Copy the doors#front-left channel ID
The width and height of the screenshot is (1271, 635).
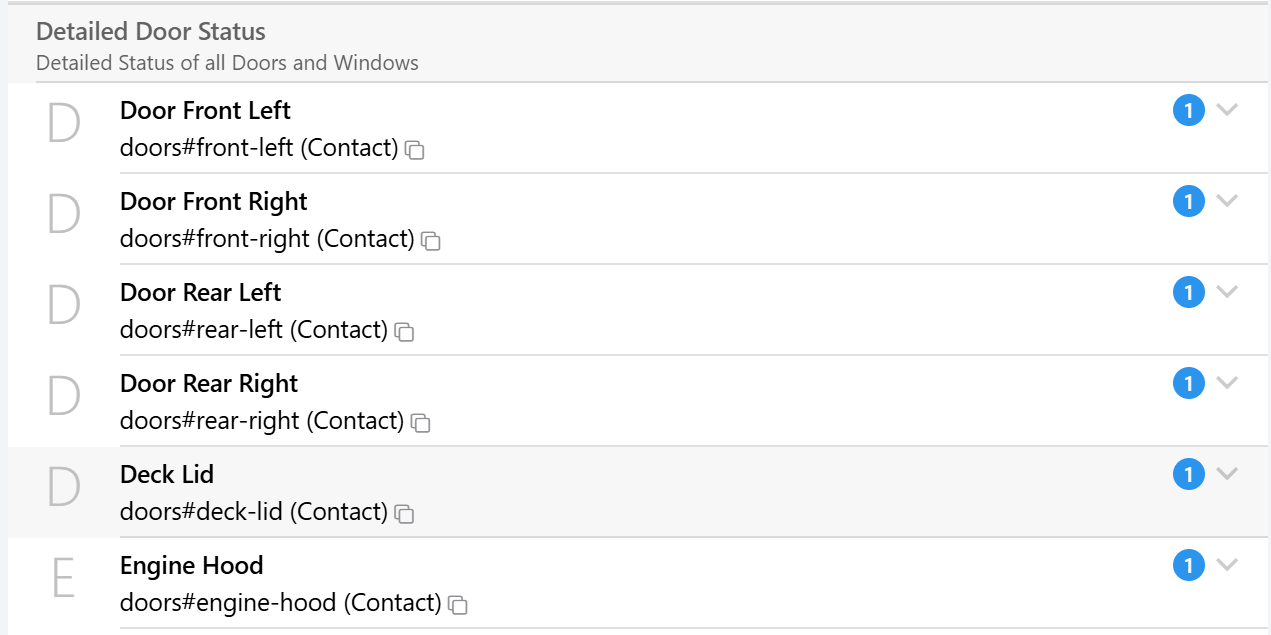(x=415, y=151)
